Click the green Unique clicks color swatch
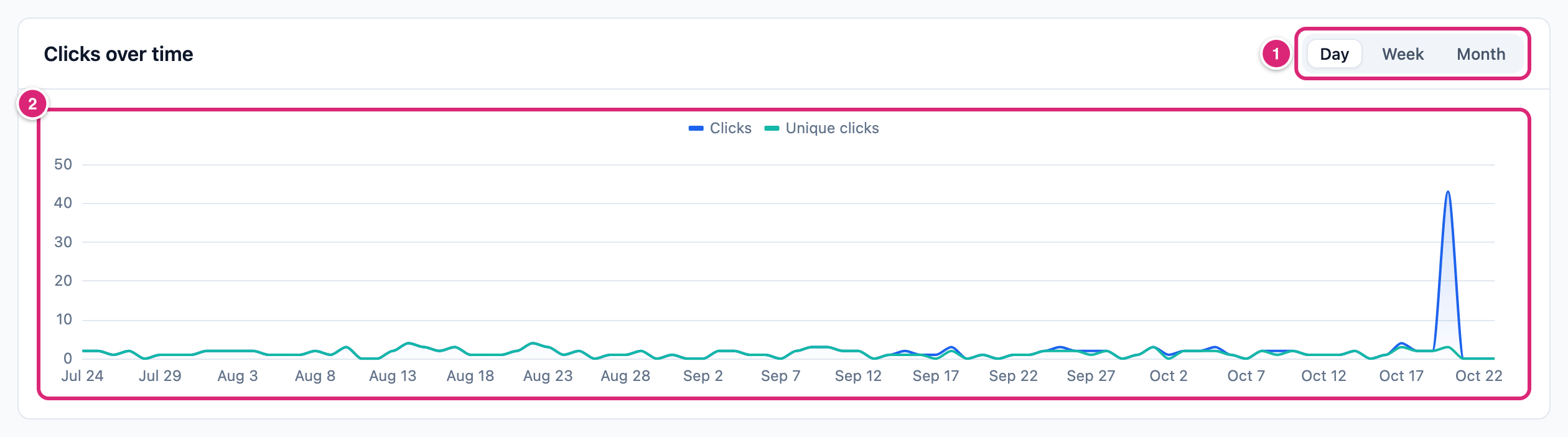Viewport: 1568px width, 437px height. click(x=772, y=128)
